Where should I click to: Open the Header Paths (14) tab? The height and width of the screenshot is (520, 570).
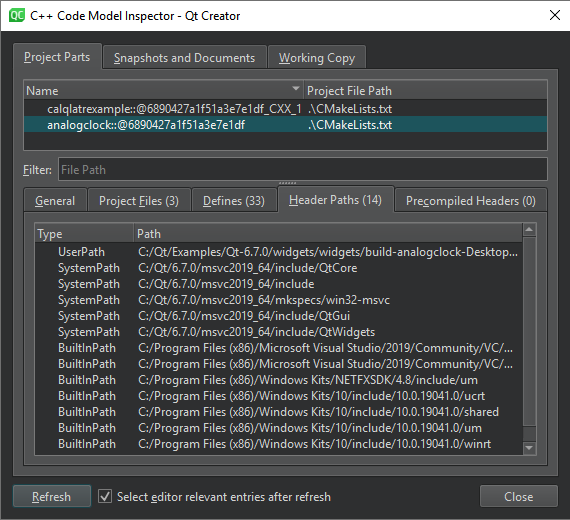(335, 200)
